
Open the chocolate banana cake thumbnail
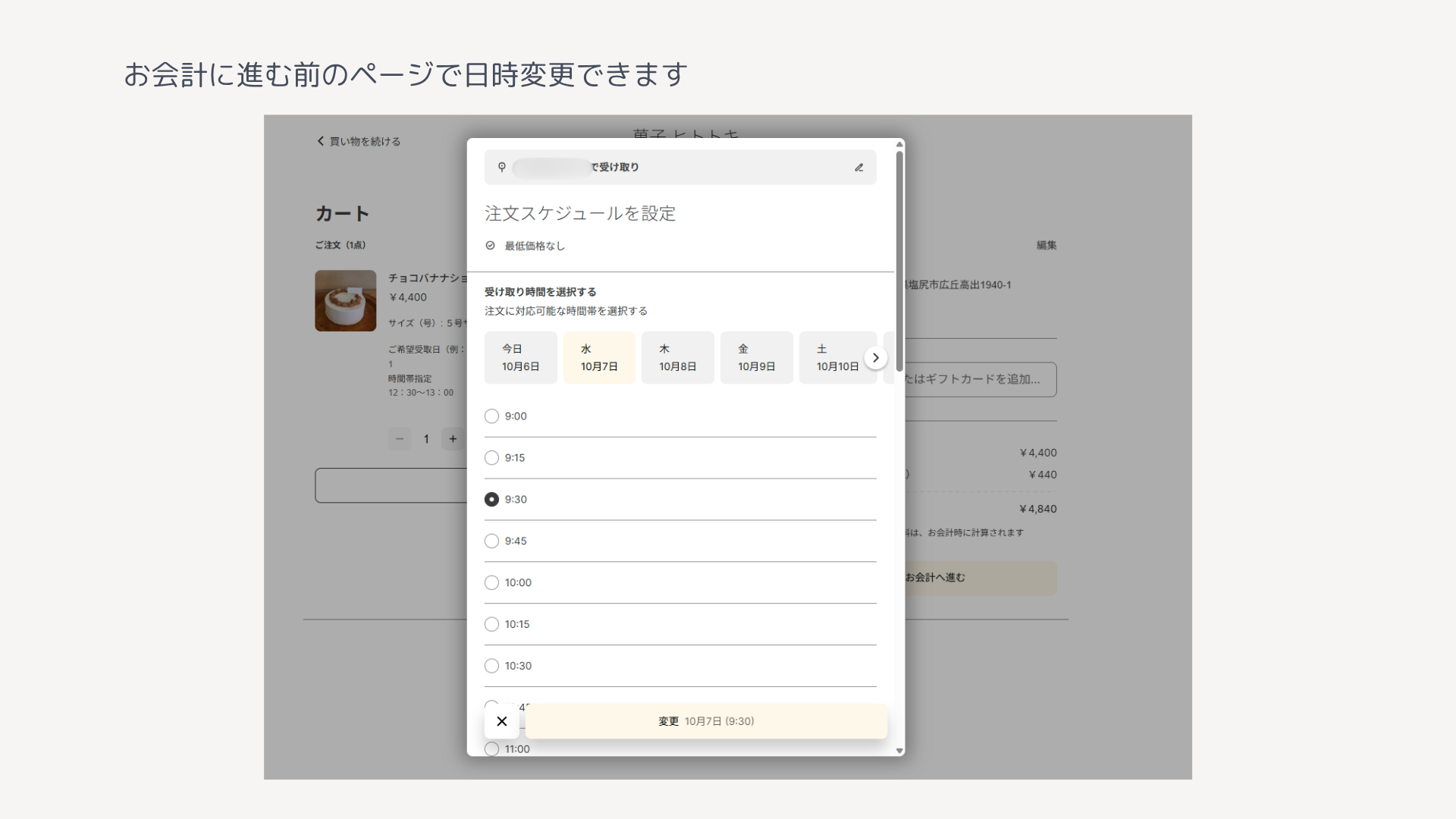346,301
